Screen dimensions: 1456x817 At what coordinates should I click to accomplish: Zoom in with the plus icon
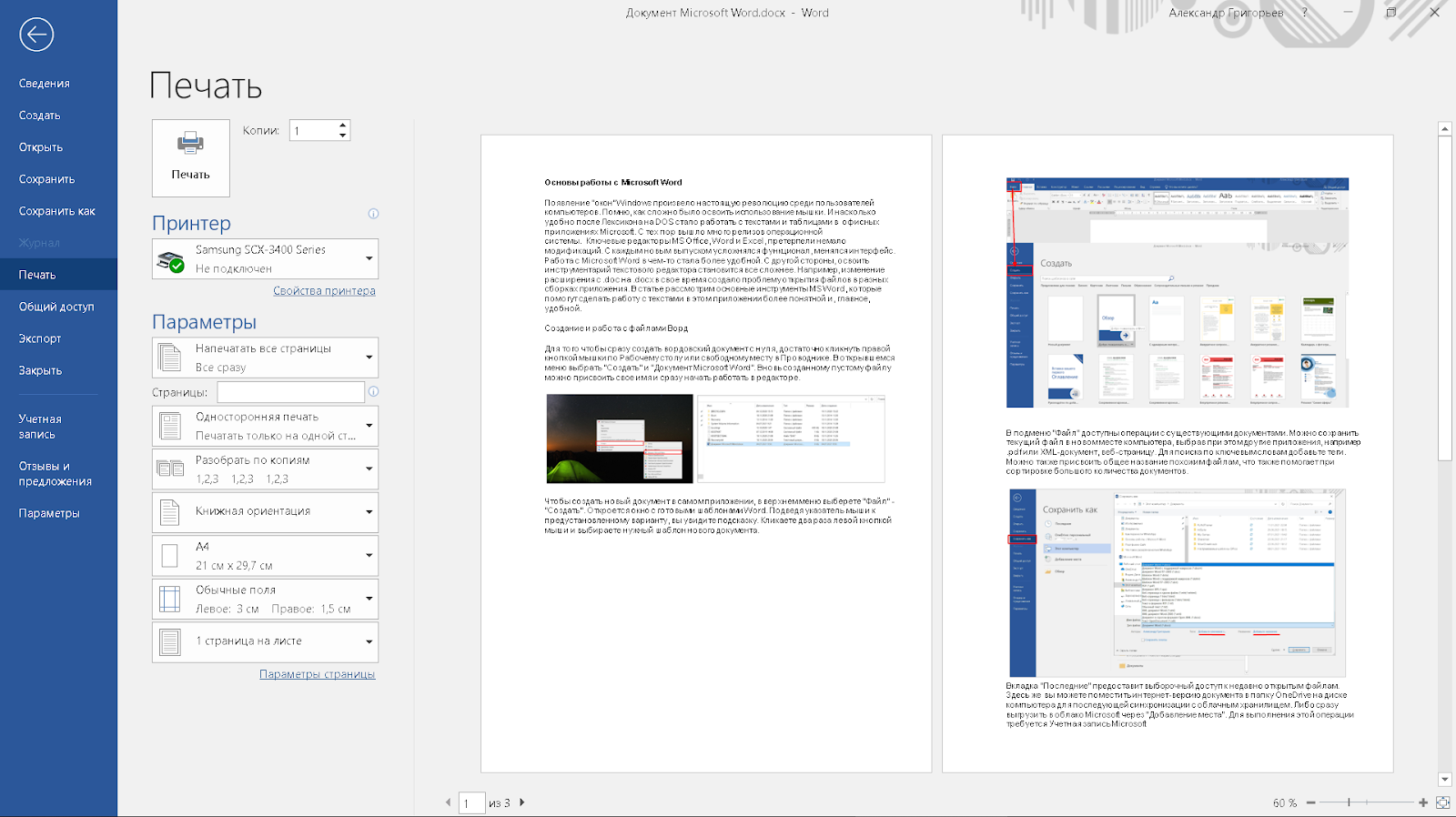tap(1423, 802)
